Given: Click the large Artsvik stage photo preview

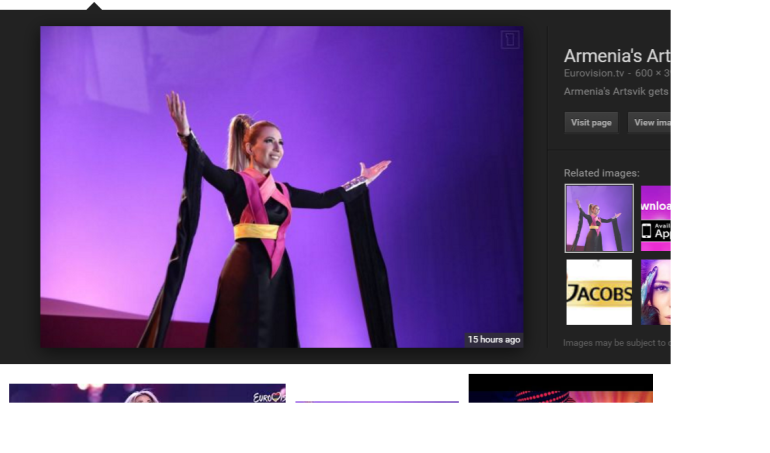Looking at the screenshot, I should pos(281,187).
